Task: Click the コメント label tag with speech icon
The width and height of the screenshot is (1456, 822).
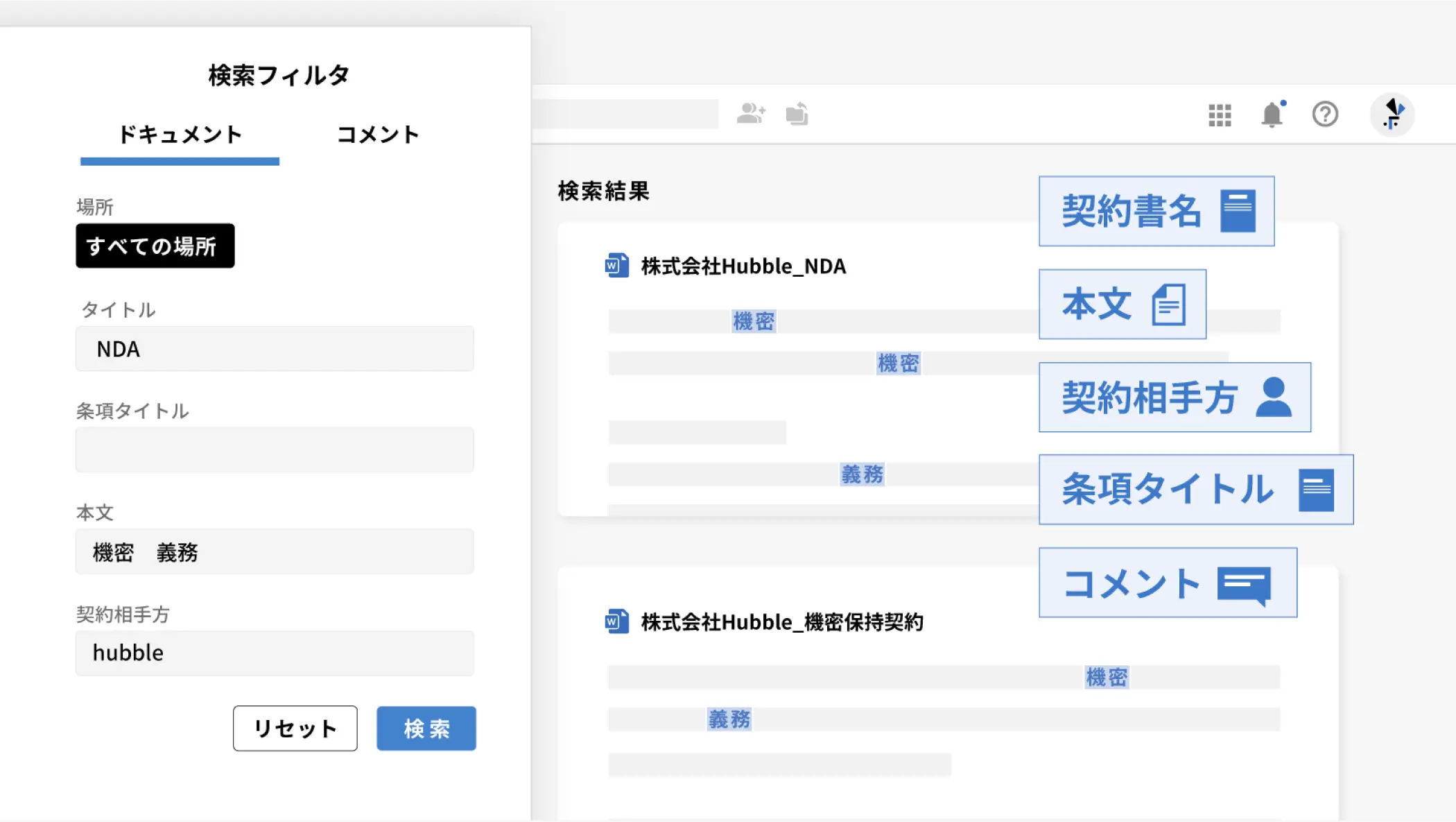Action: pyautogui.click(x=1168, y=583)
